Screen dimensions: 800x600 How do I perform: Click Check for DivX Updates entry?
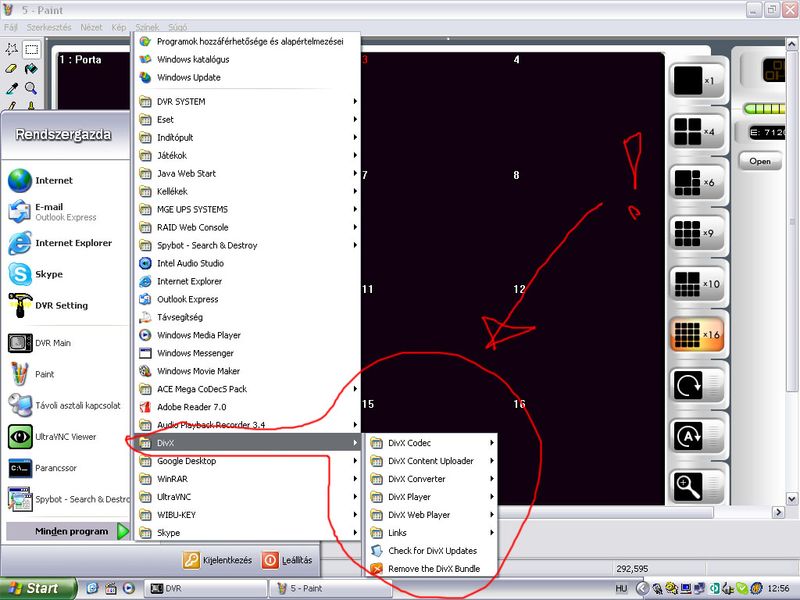pyautogui.click(x=432, y=551)
